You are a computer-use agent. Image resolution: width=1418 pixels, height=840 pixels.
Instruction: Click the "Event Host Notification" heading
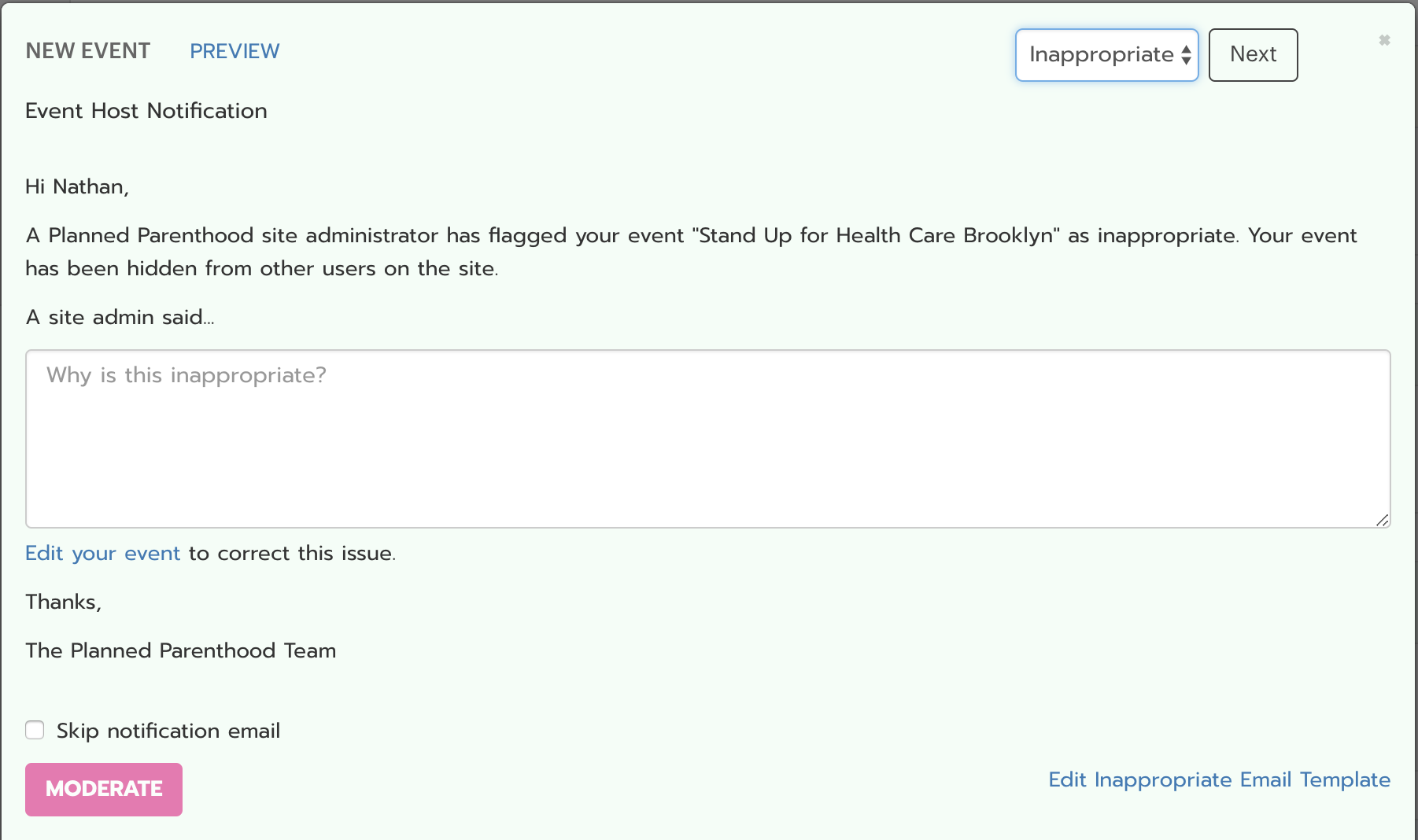tap(146, 111)
